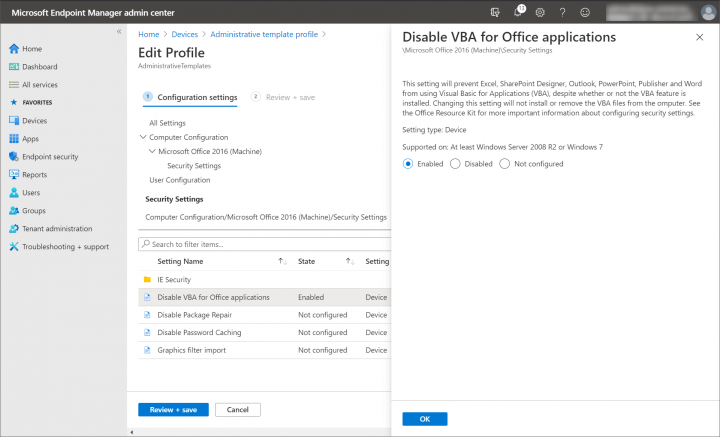
Task: Focus the Search to filter items field
Action: (266, 244)
